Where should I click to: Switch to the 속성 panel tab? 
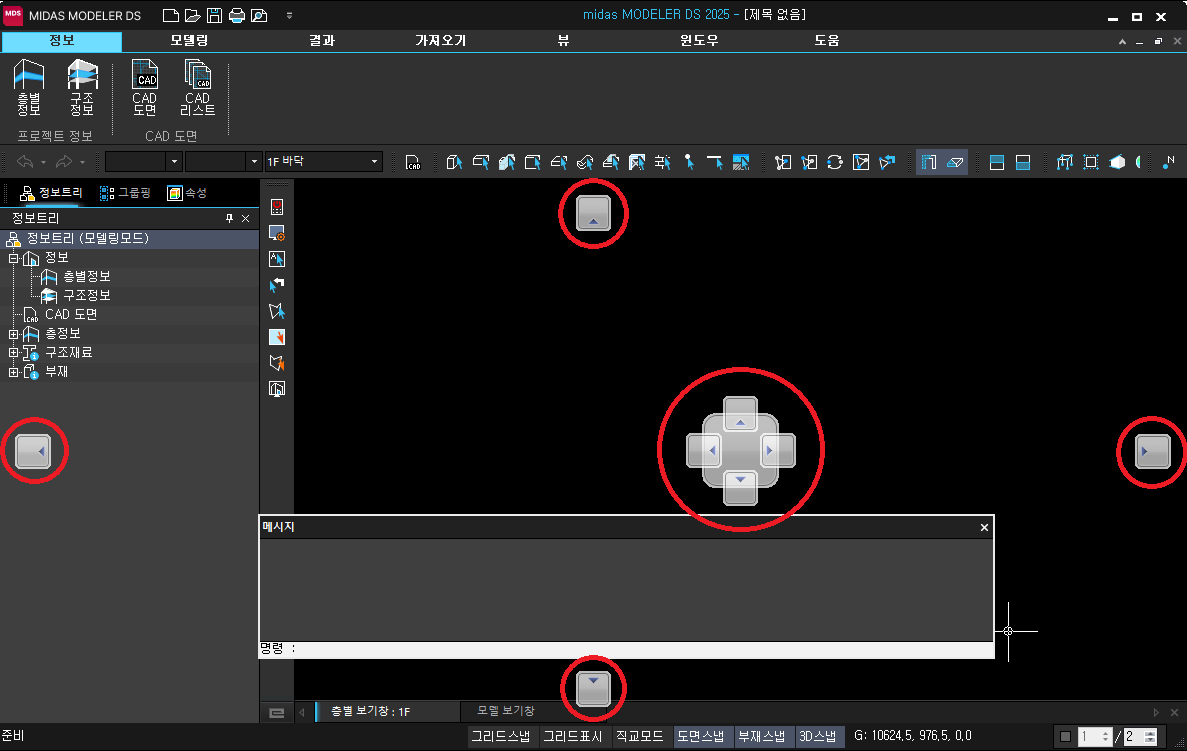[187, 193]
